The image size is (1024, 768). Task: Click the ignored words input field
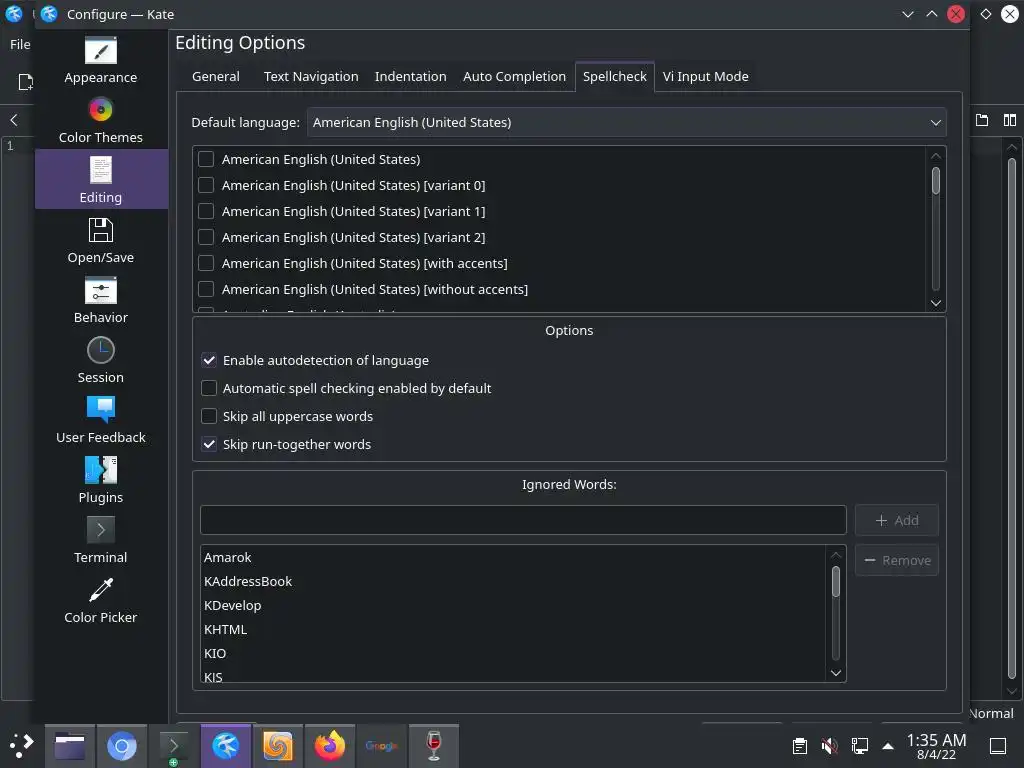523,520
